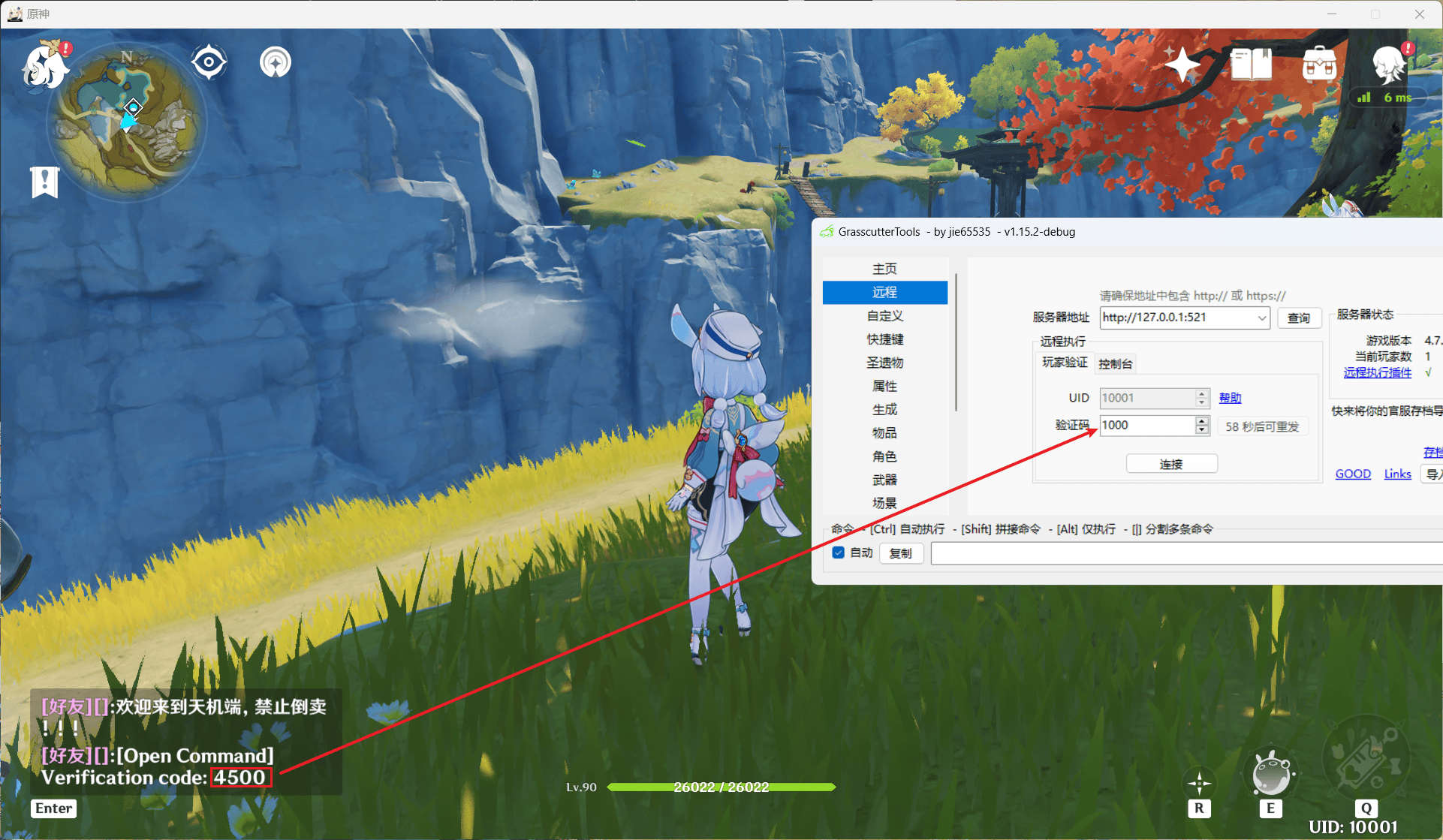Click the 原神 window title icon
The height and width of the screenshot is (840, 1443).
pyautogui.click(x=15, y=14)
